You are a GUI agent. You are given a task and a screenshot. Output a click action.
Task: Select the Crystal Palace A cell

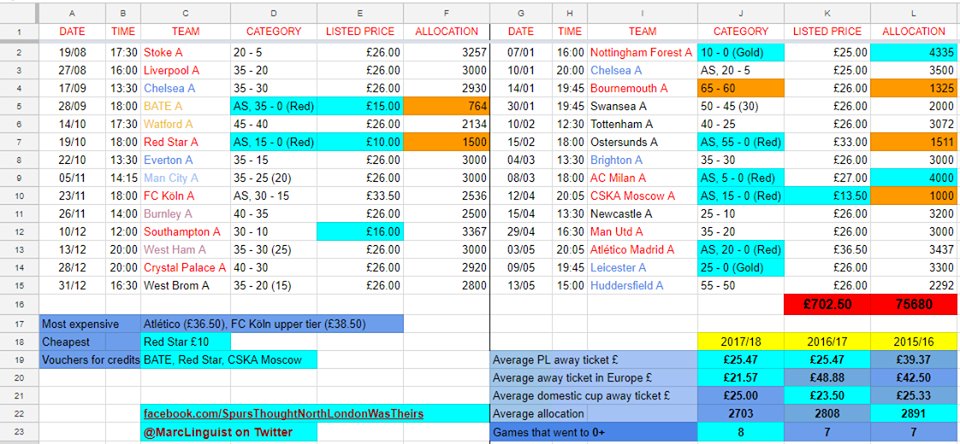click(186, 268)
